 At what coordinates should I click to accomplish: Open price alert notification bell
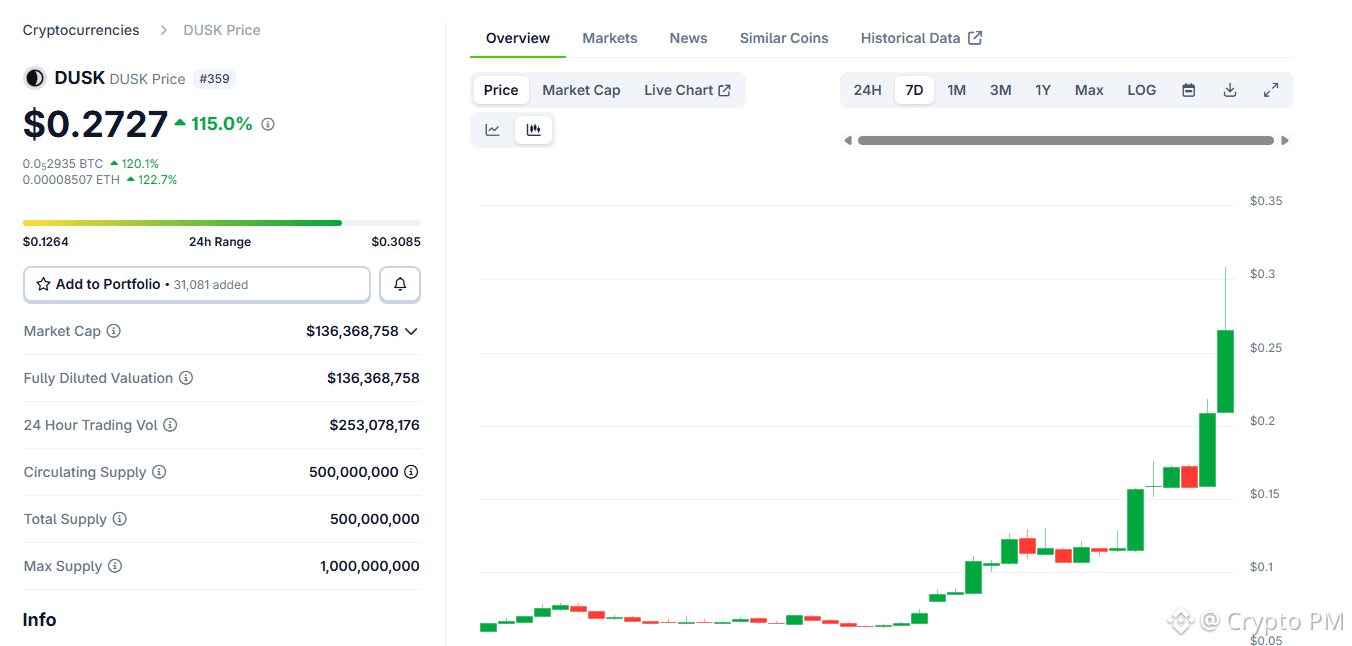[399, 284]
